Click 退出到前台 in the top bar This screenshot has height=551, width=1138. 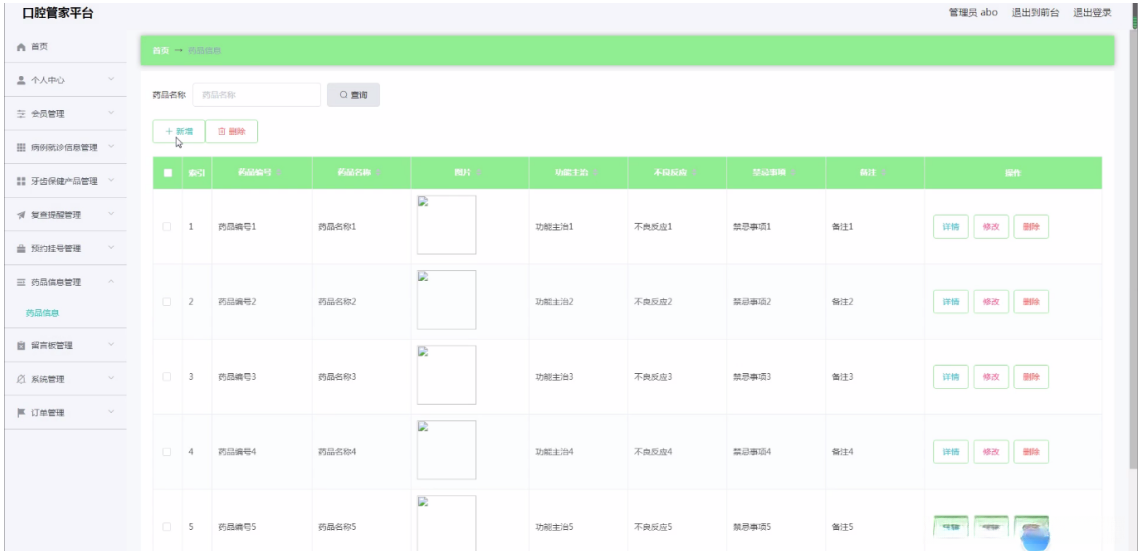(1035, 12)
